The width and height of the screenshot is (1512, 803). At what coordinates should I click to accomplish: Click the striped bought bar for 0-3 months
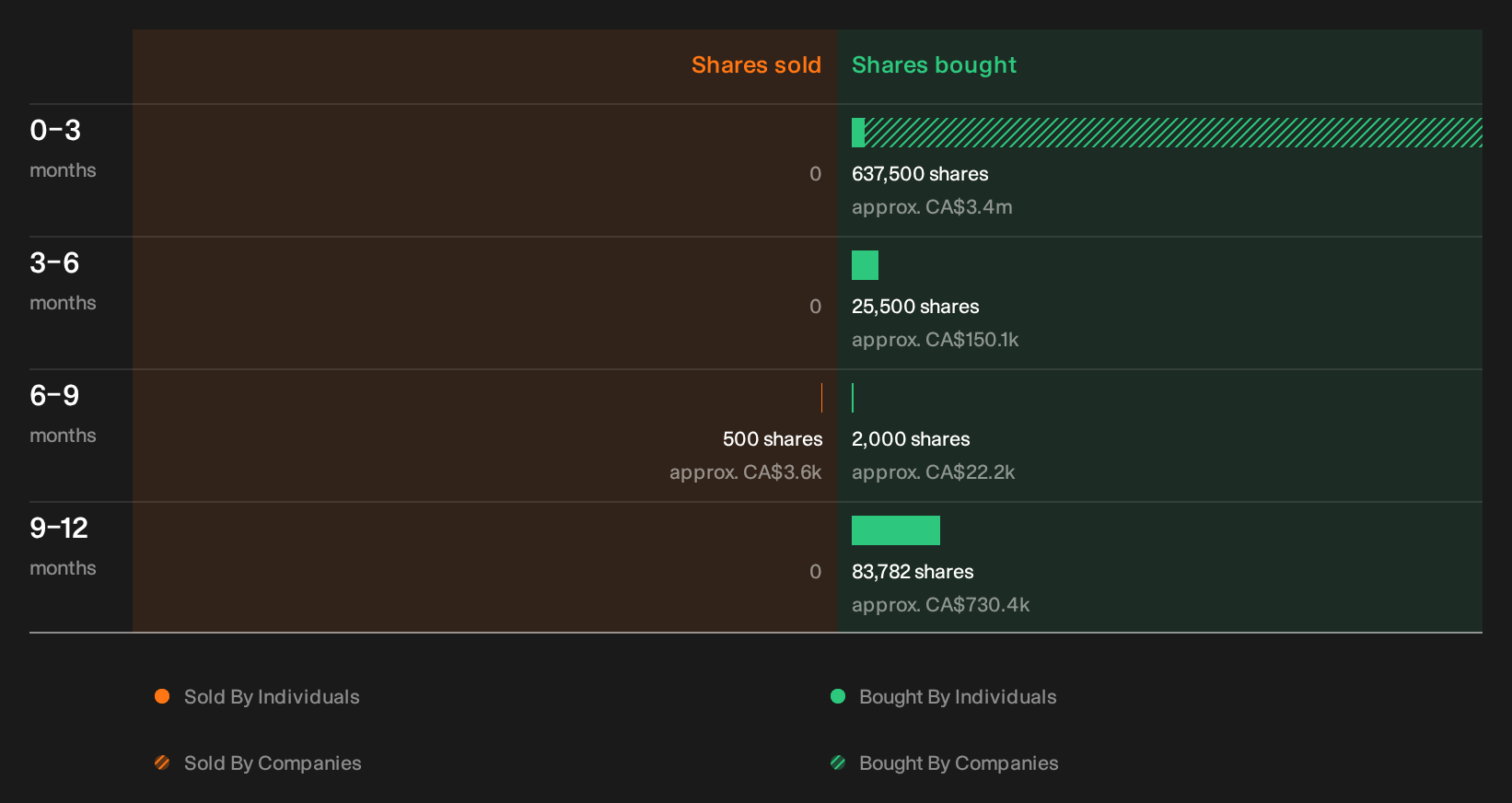pos(1173,133)
